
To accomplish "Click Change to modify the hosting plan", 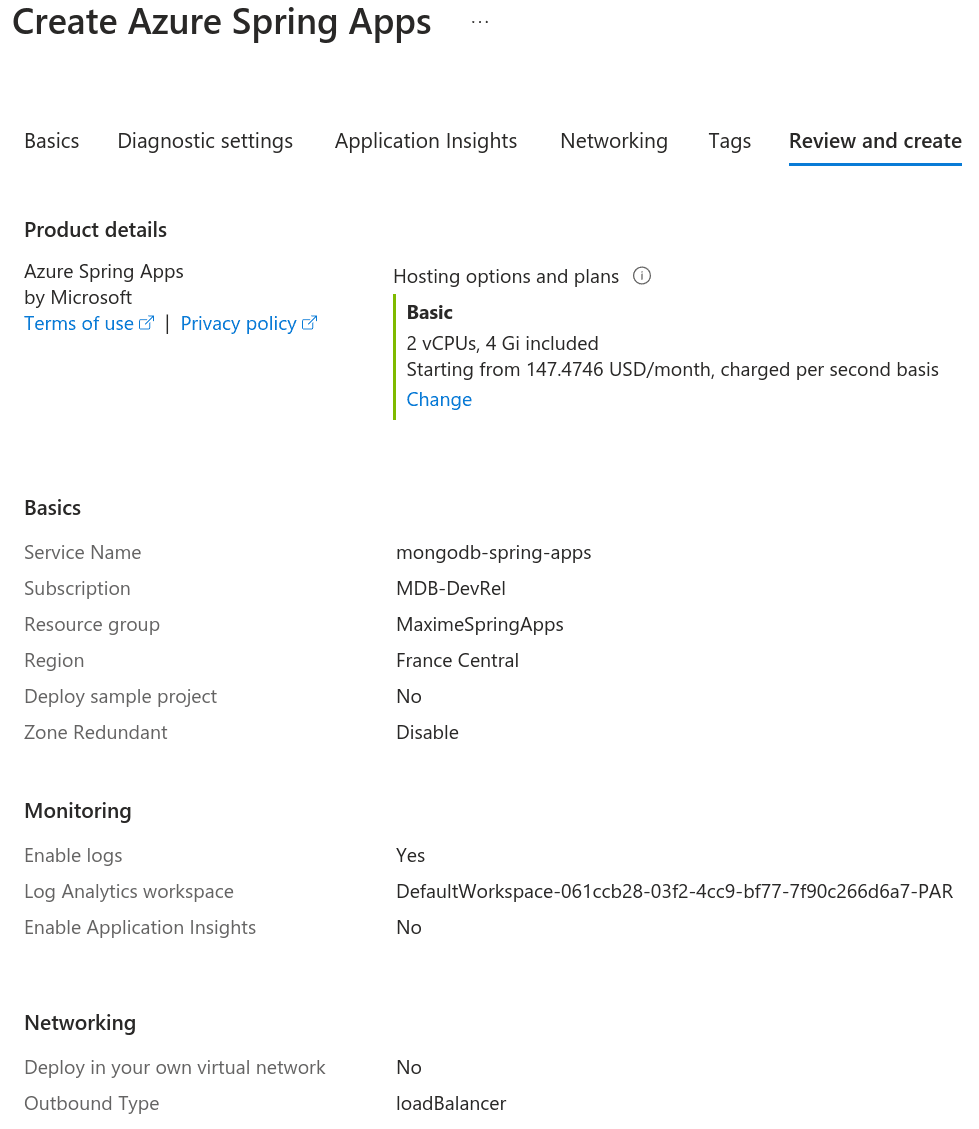I will click(x=439, y=399).
